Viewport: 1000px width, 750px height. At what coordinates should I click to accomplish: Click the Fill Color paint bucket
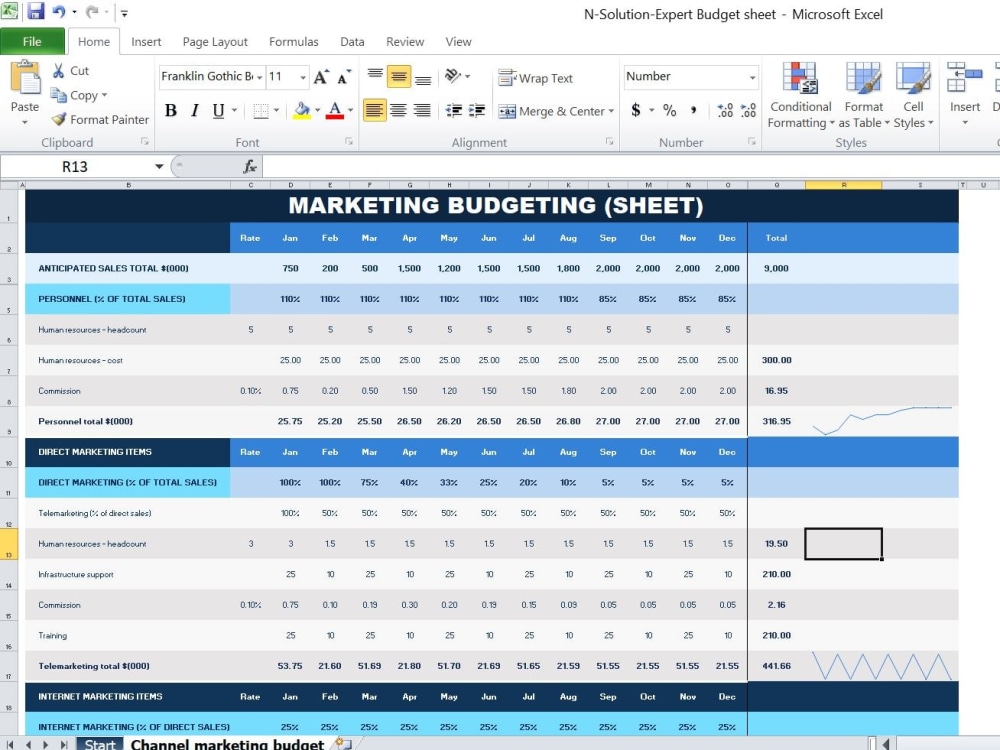(302, 110)
